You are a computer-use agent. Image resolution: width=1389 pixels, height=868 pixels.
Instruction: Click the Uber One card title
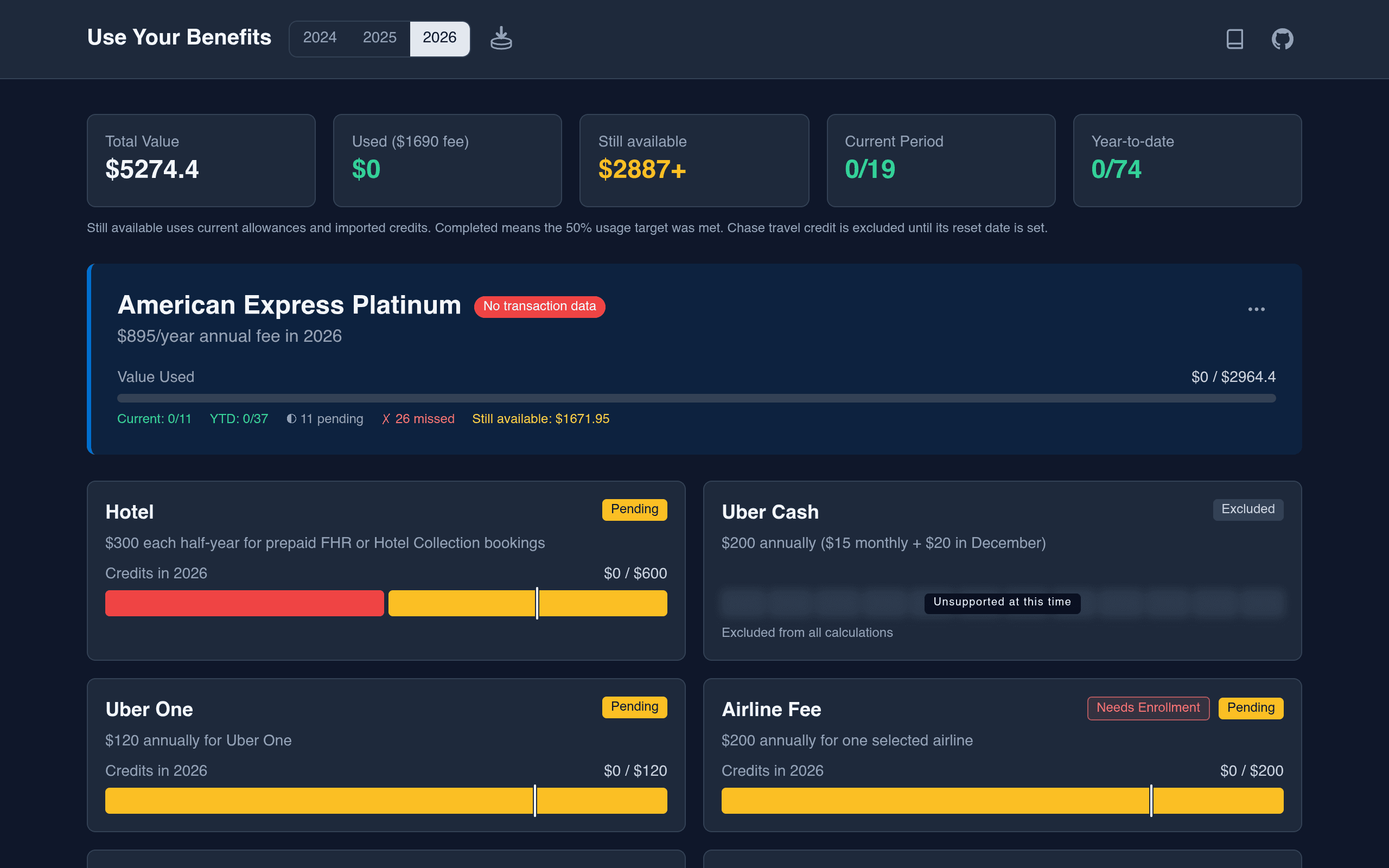click(x=149, y=710)
